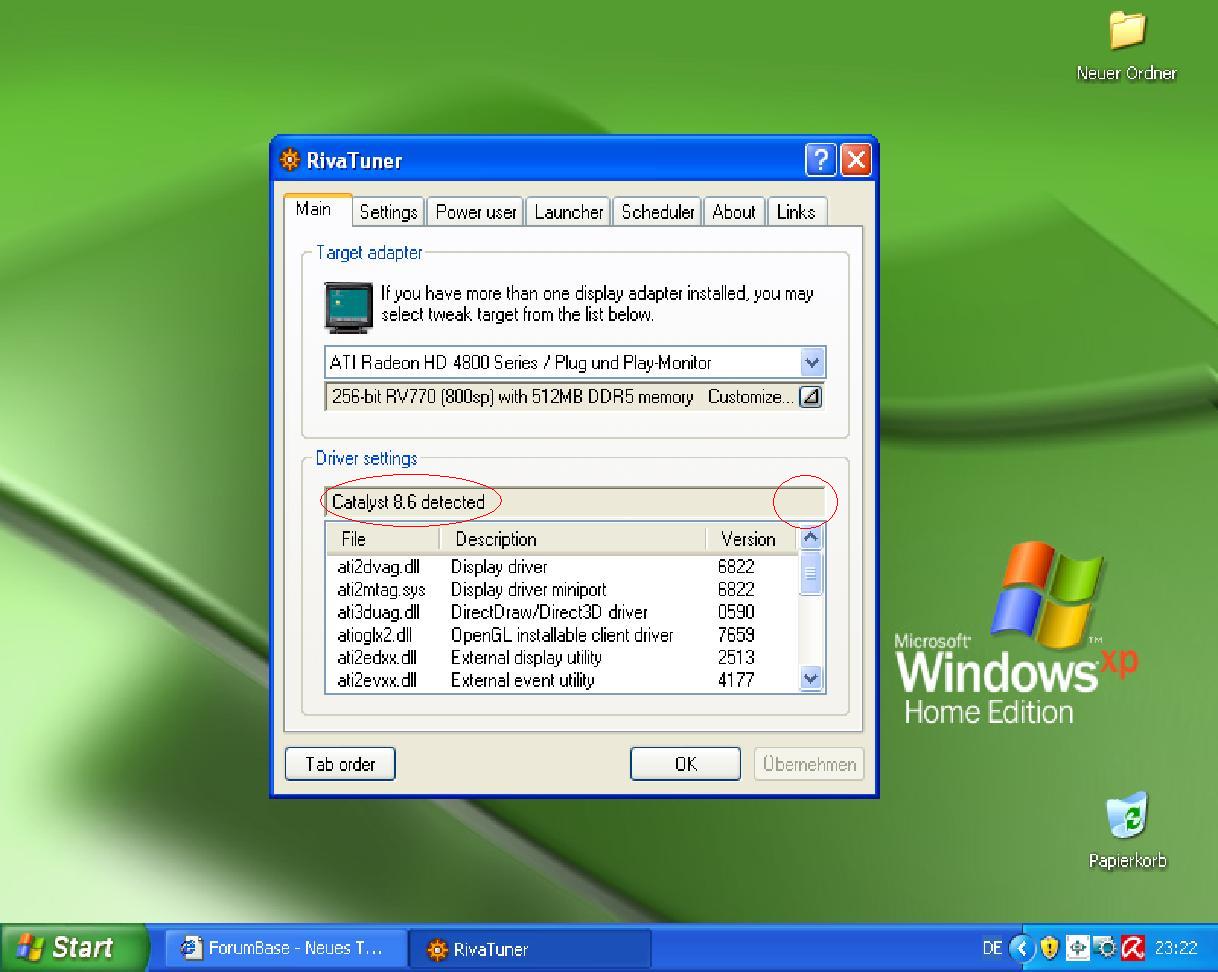
Task: Click 'Catalyst 8.6 detected' text
Action: 408,502
